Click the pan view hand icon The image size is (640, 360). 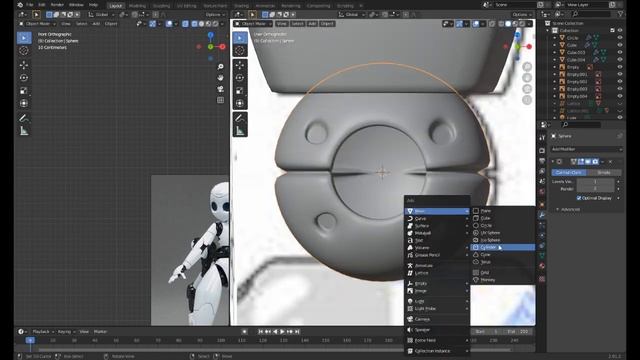220,78
